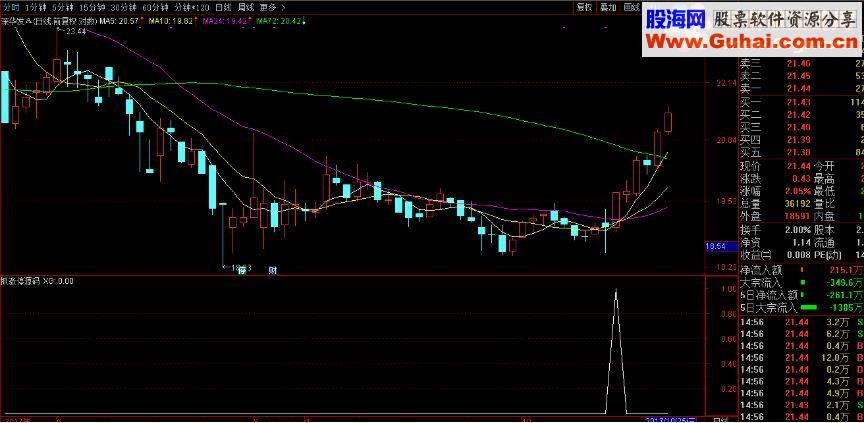Viewport: 864px width, 423px height.
Task: Click the 5日净流入额 value -261.1万
Action: (846, 295)
